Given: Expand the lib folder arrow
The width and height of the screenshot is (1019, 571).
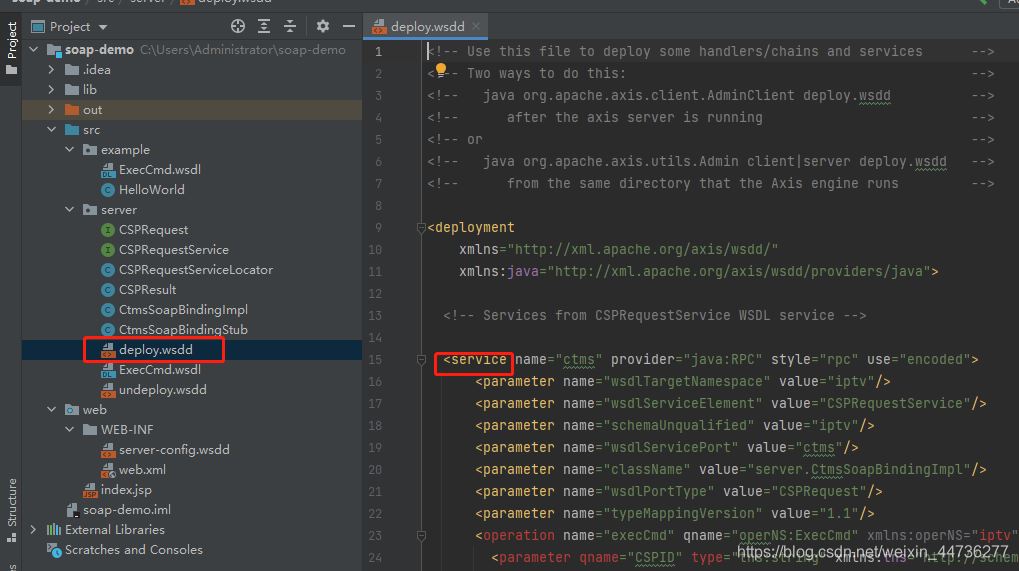Looking at the screenshot, I should pos(52,90).
